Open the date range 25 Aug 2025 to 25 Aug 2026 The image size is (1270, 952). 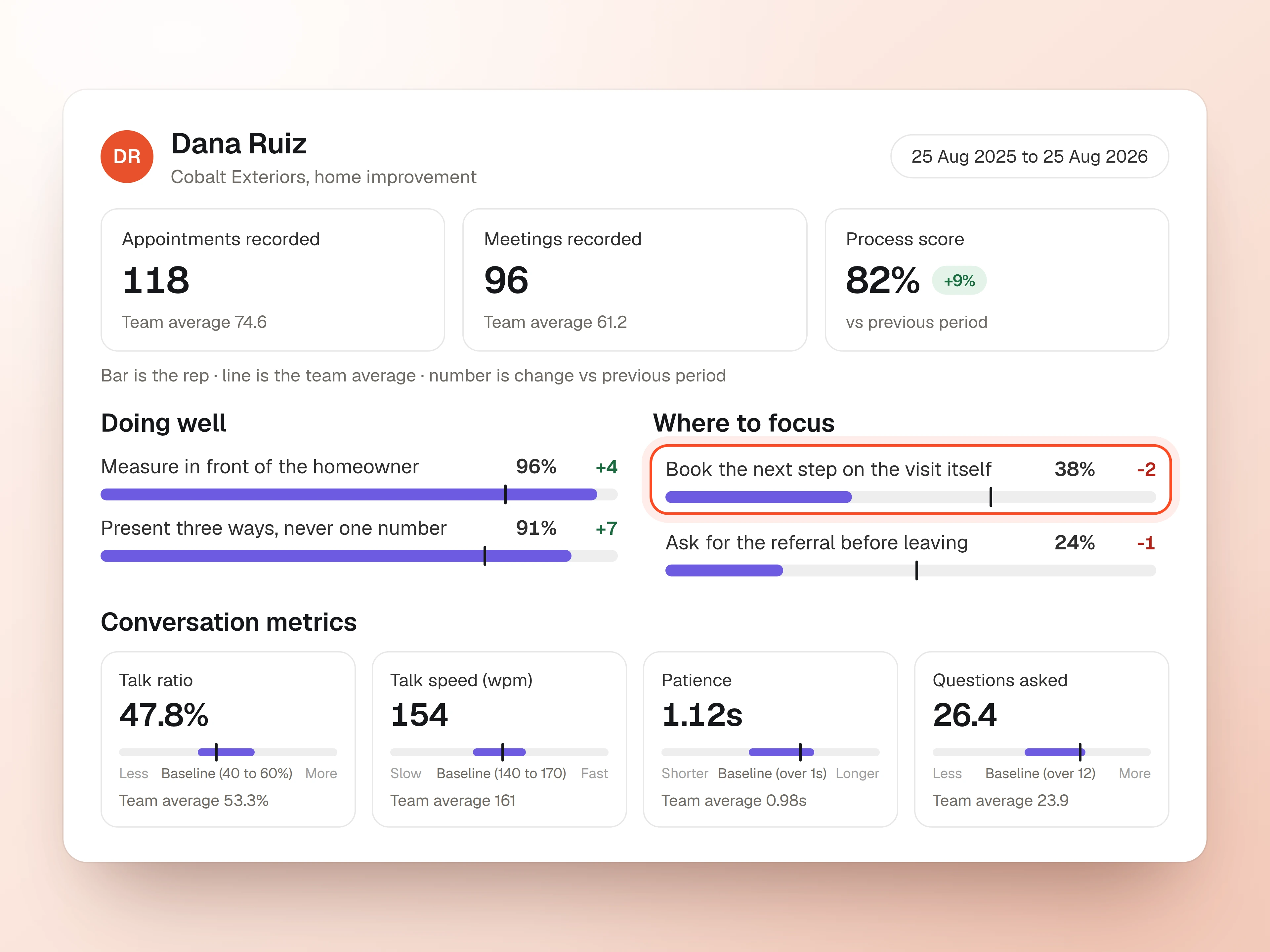(1029, 157)
